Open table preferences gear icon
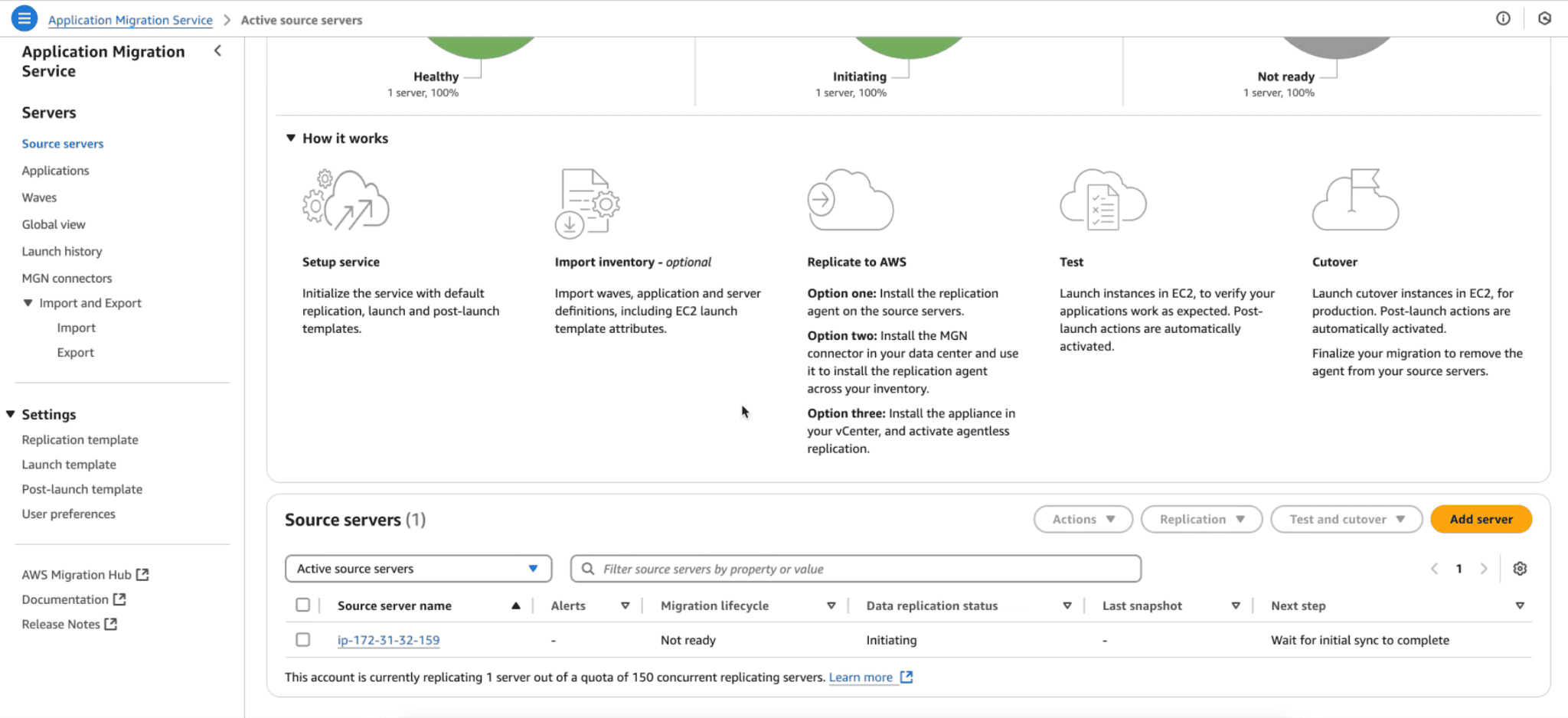The height and width of the screenshot is (718, 1568). pyautogui.click(x=1520, y=569)
